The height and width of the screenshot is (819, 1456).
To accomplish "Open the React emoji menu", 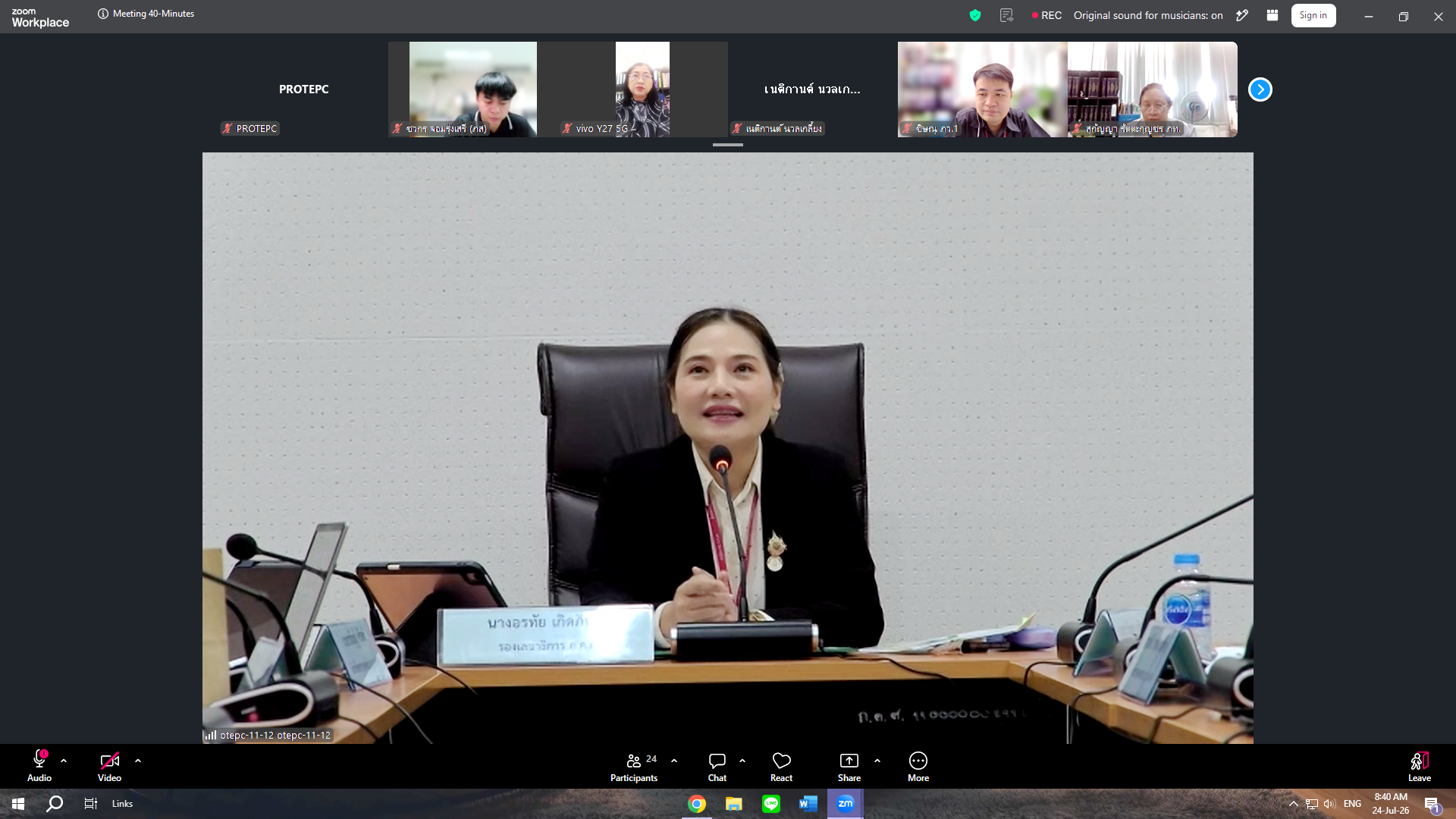I will coord(781,766).
